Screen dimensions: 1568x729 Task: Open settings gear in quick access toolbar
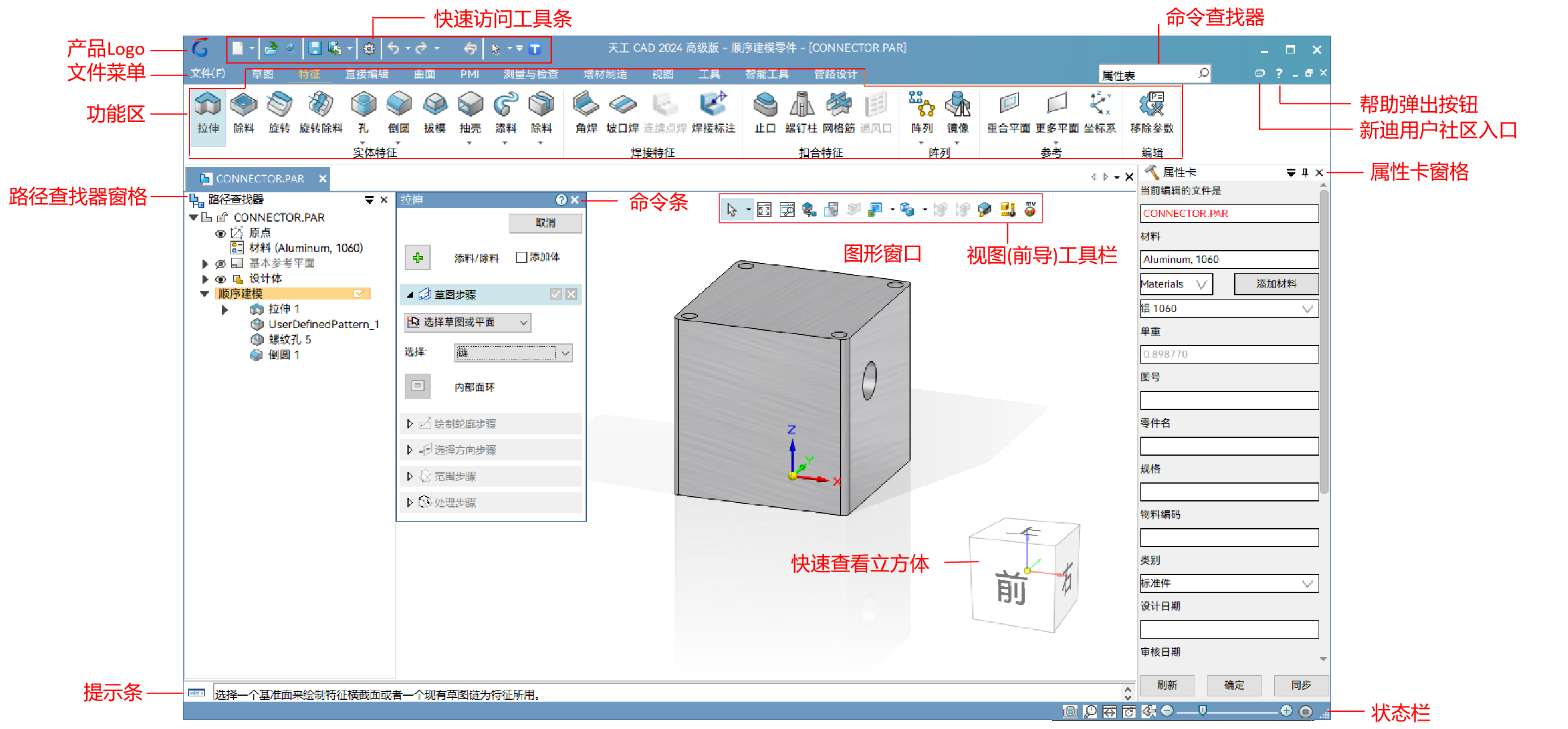pyautogui.click(x=369, y=49)
